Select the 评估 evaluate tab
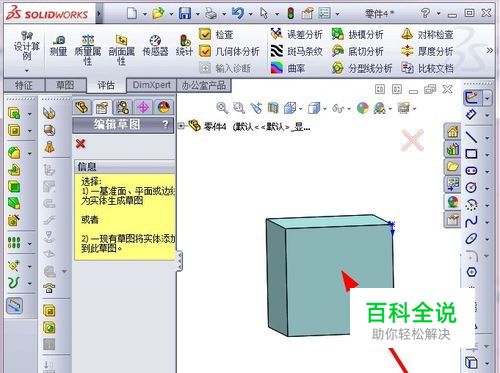 tap(106, 85)
